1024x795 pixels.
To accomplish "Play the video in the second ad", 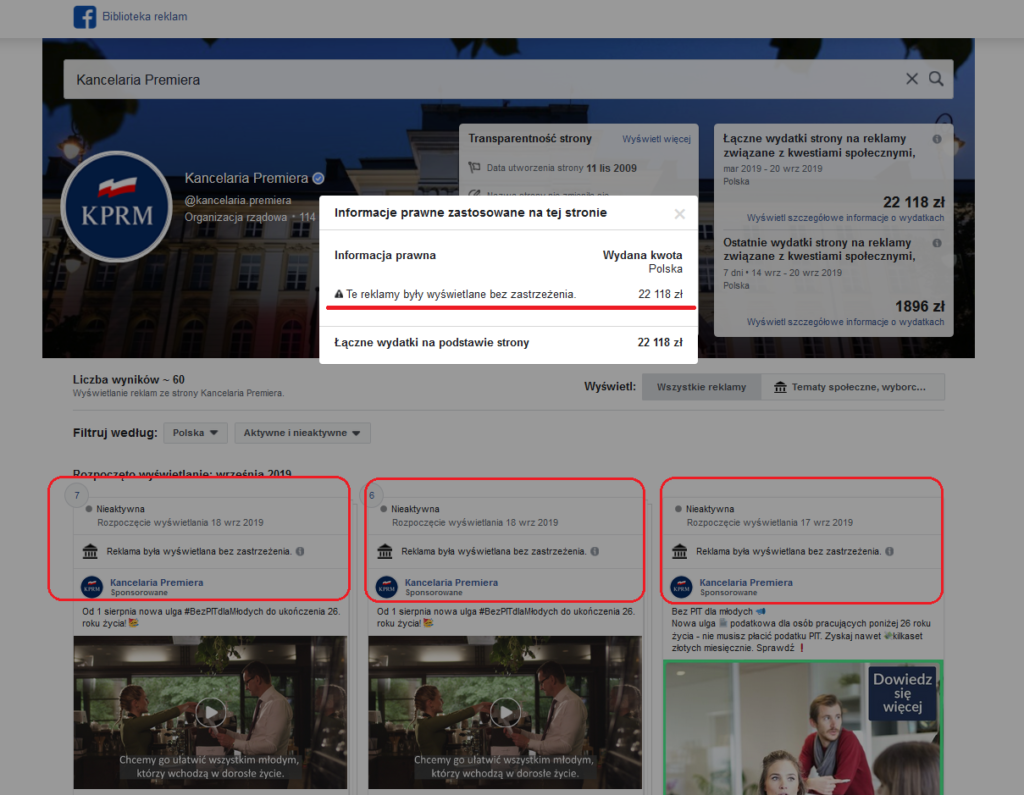I will point(505,712).
